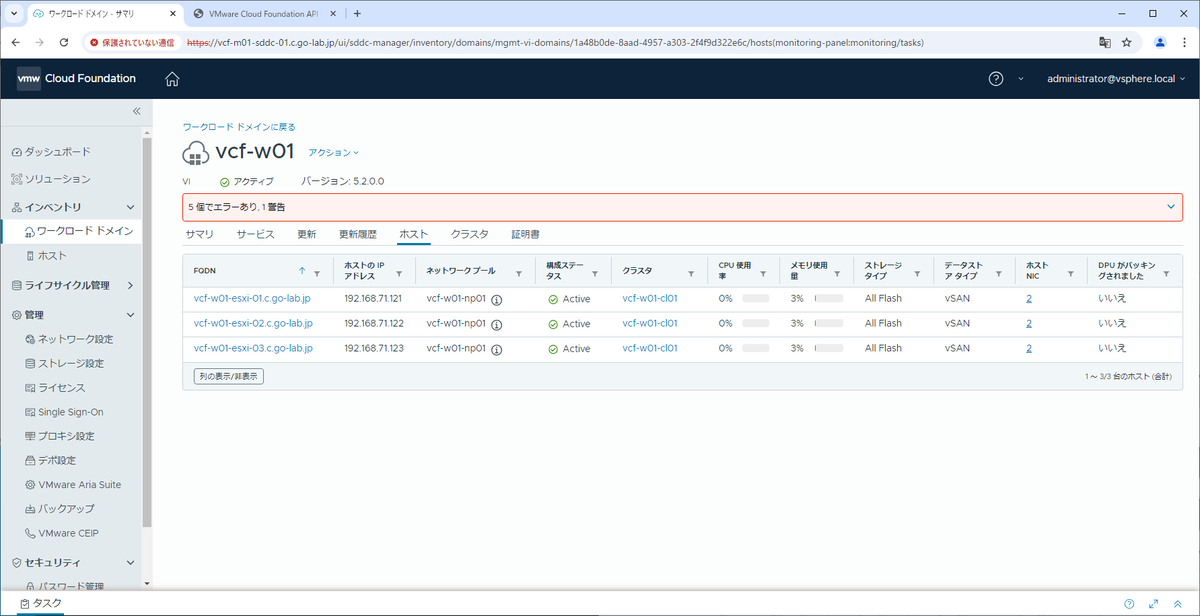Filter the FQDN column

tap(317, 272)
